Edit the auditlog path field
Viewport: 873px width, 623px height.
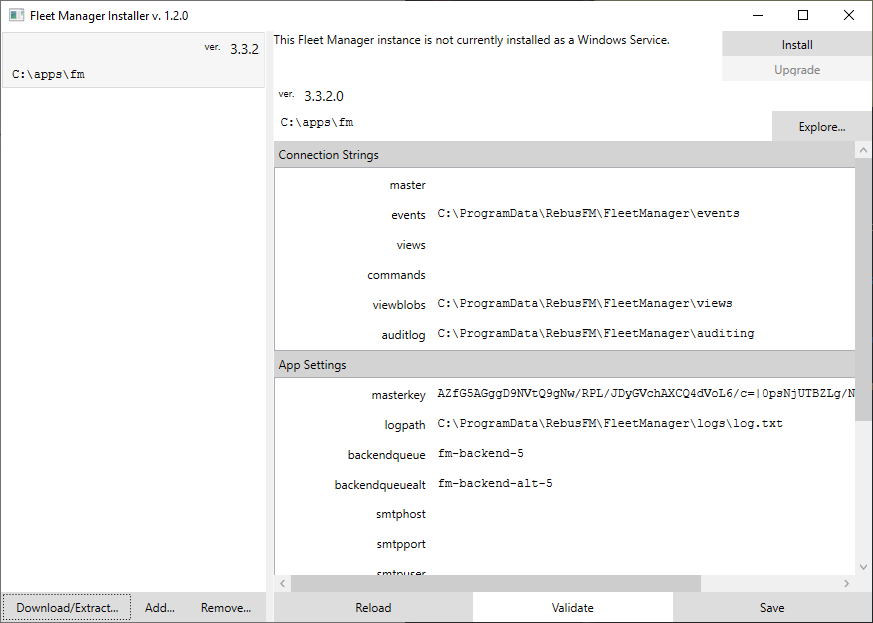(x=645, y=334)
